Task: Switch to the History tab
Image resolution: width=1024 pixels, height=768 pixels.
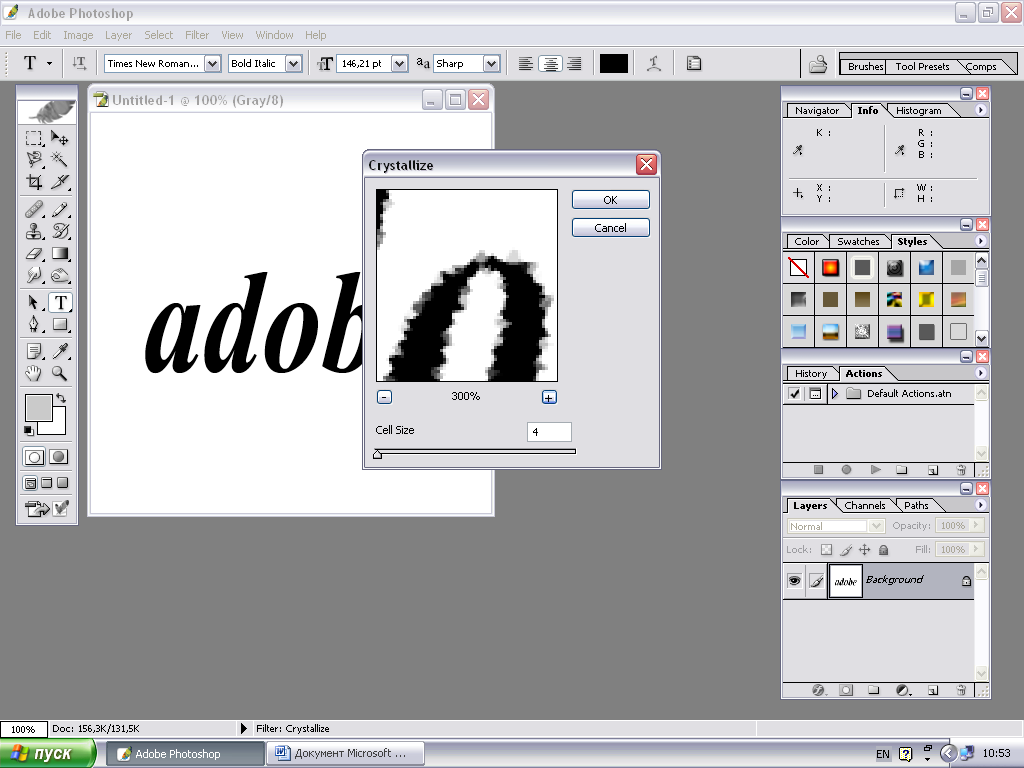Action: 810,374
